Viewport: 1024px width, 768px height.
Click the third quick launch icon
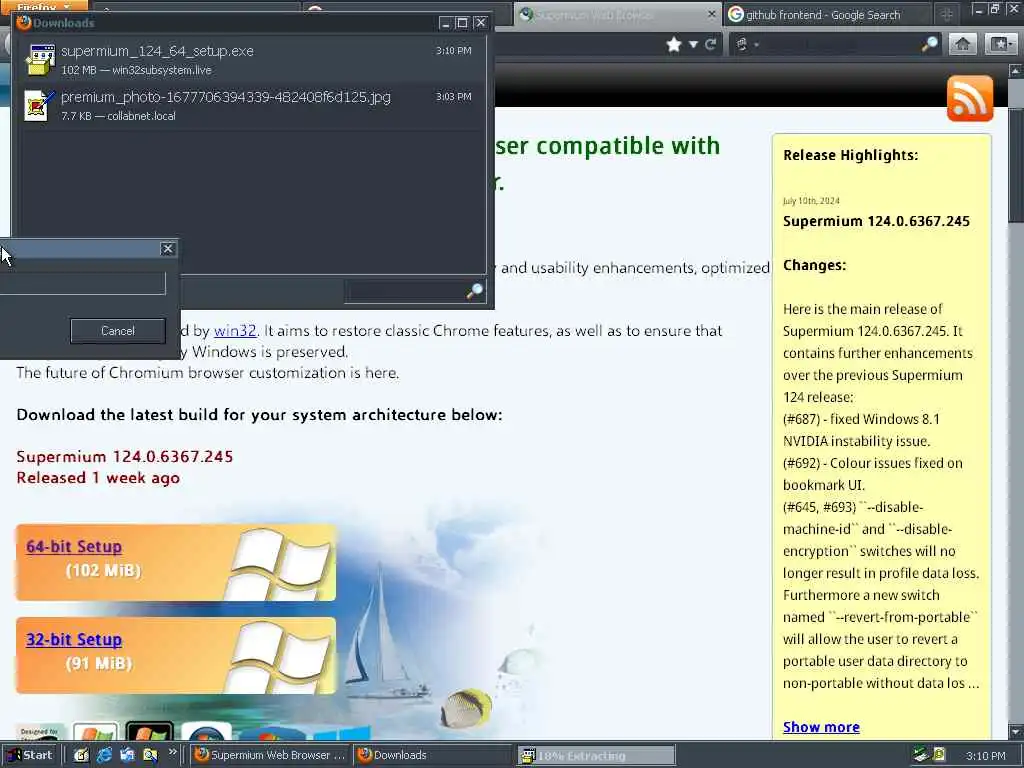coord(127,755)
